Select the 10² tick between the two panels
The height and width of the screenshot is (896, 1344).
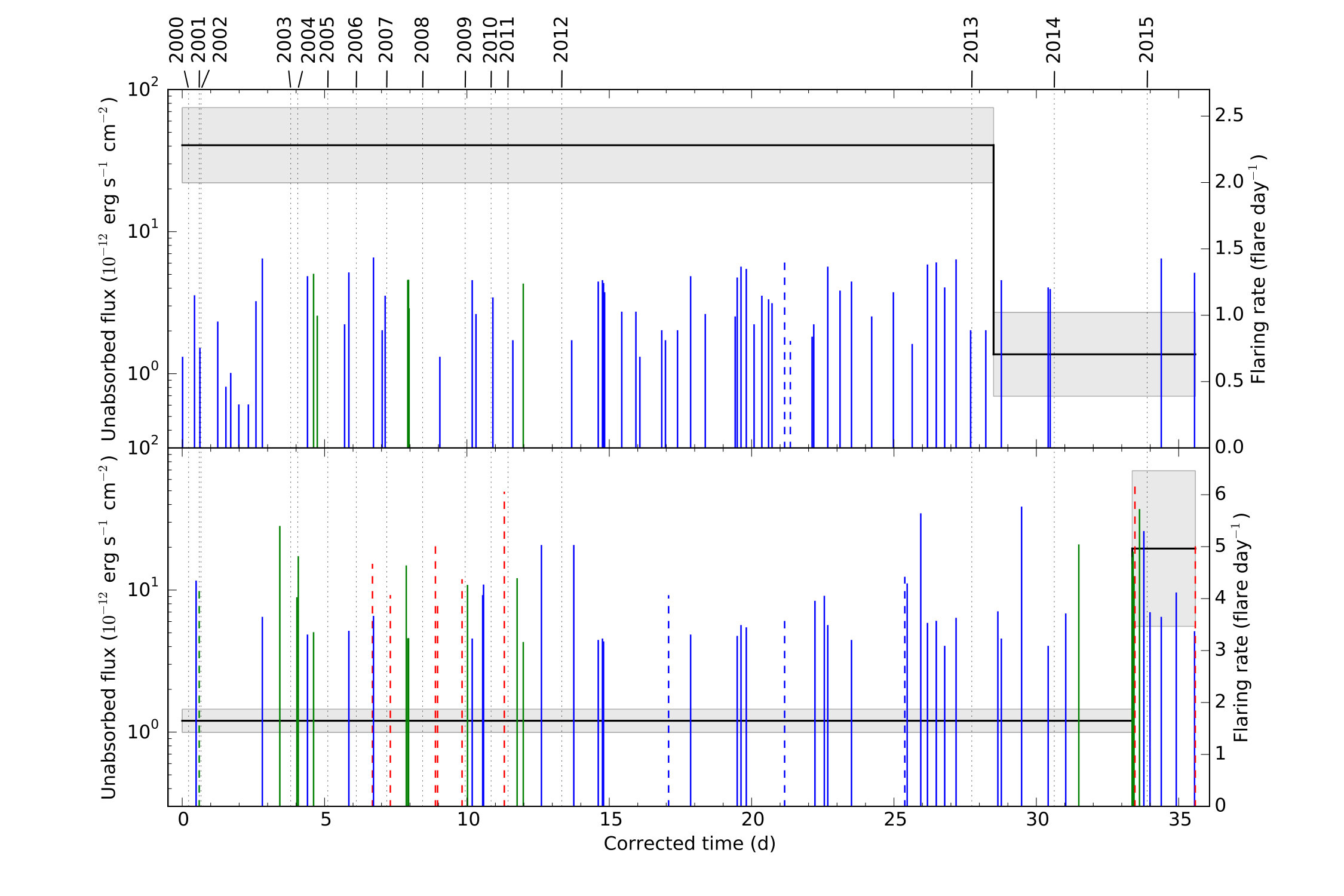coord(144,447)
